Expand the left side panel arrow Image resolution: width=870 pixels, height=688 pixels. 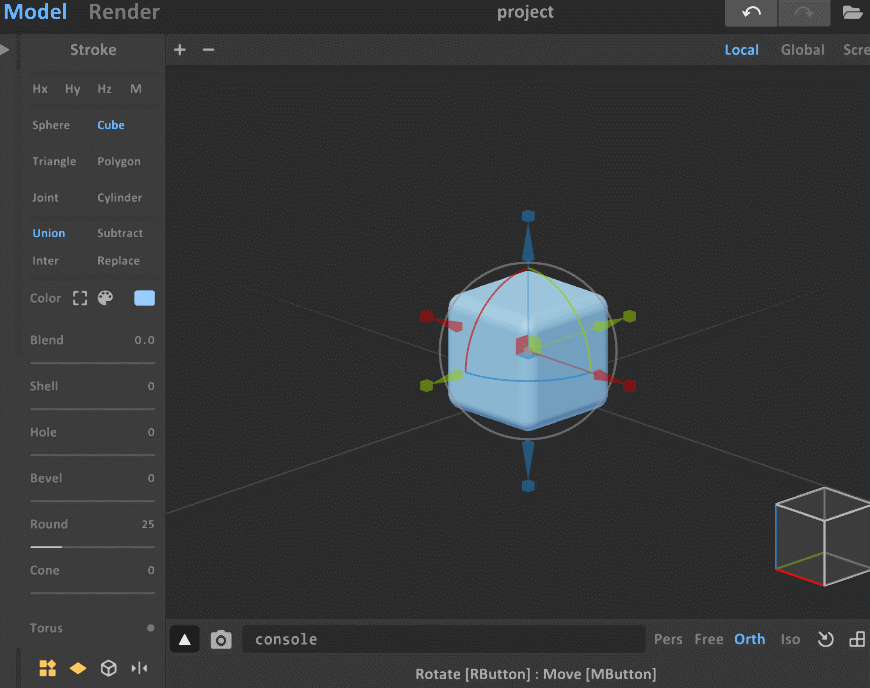click(x=5, y=50)
